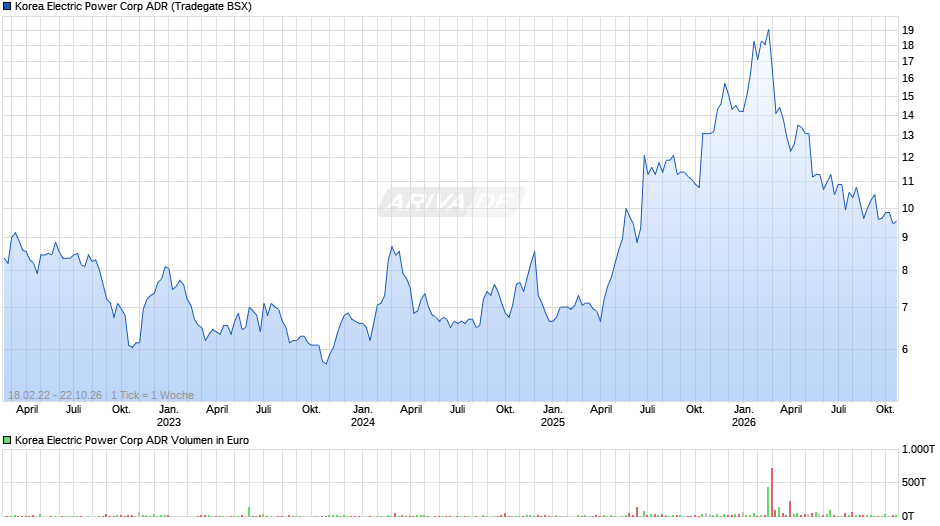Click the price axis value 18
940x526 pixels.
908,46
